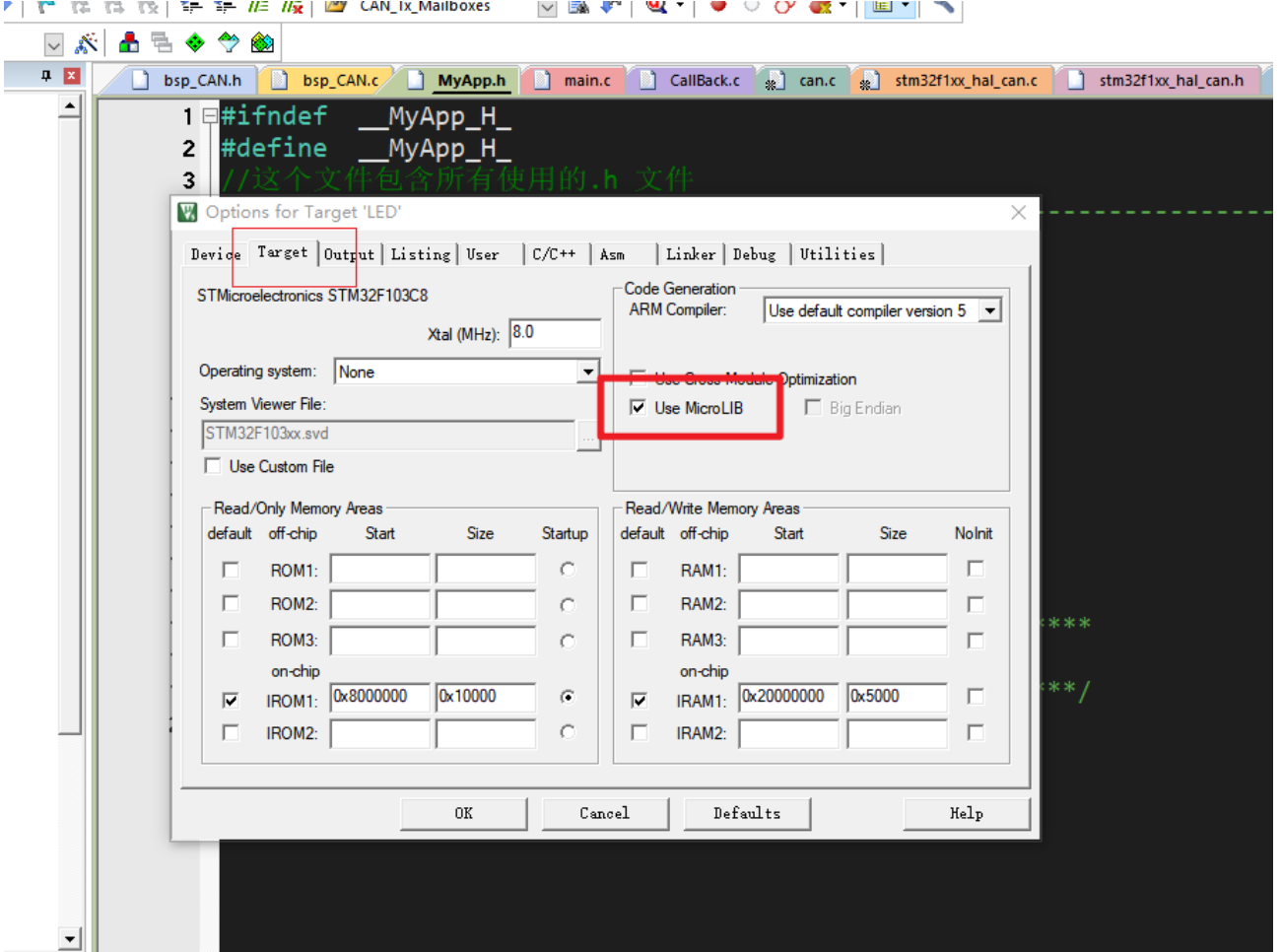Uncheck the IRAM1 default checkbox
Viewport: 1281px width, 952px height.
[640, 700]
